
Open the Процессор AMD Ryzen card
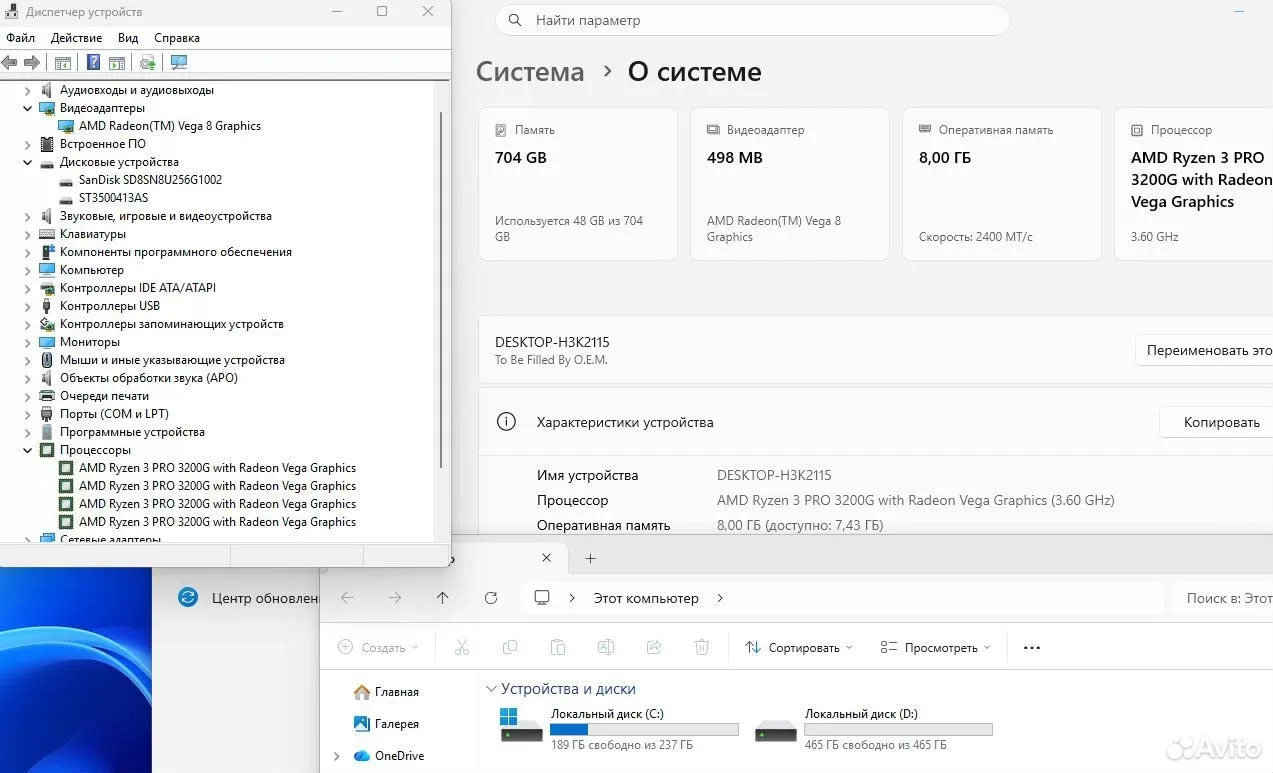1194,184
